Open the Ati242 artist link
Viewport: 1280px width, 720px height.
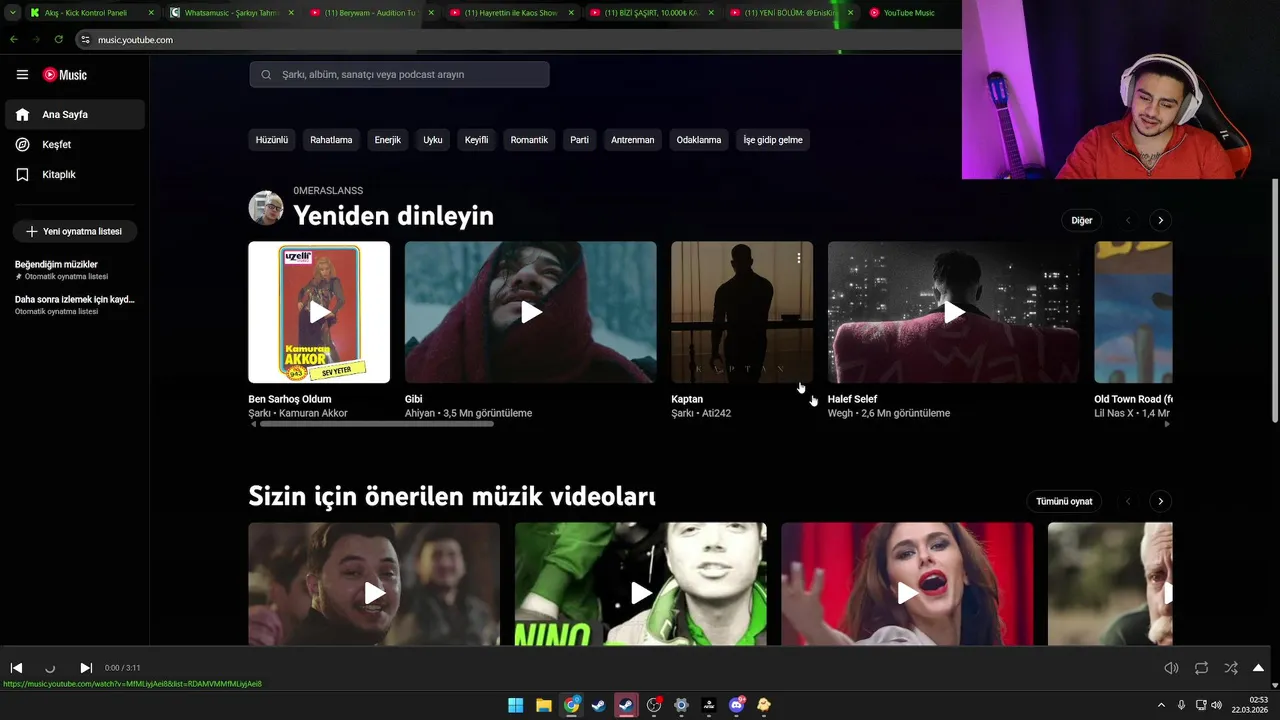click(716, 413)
